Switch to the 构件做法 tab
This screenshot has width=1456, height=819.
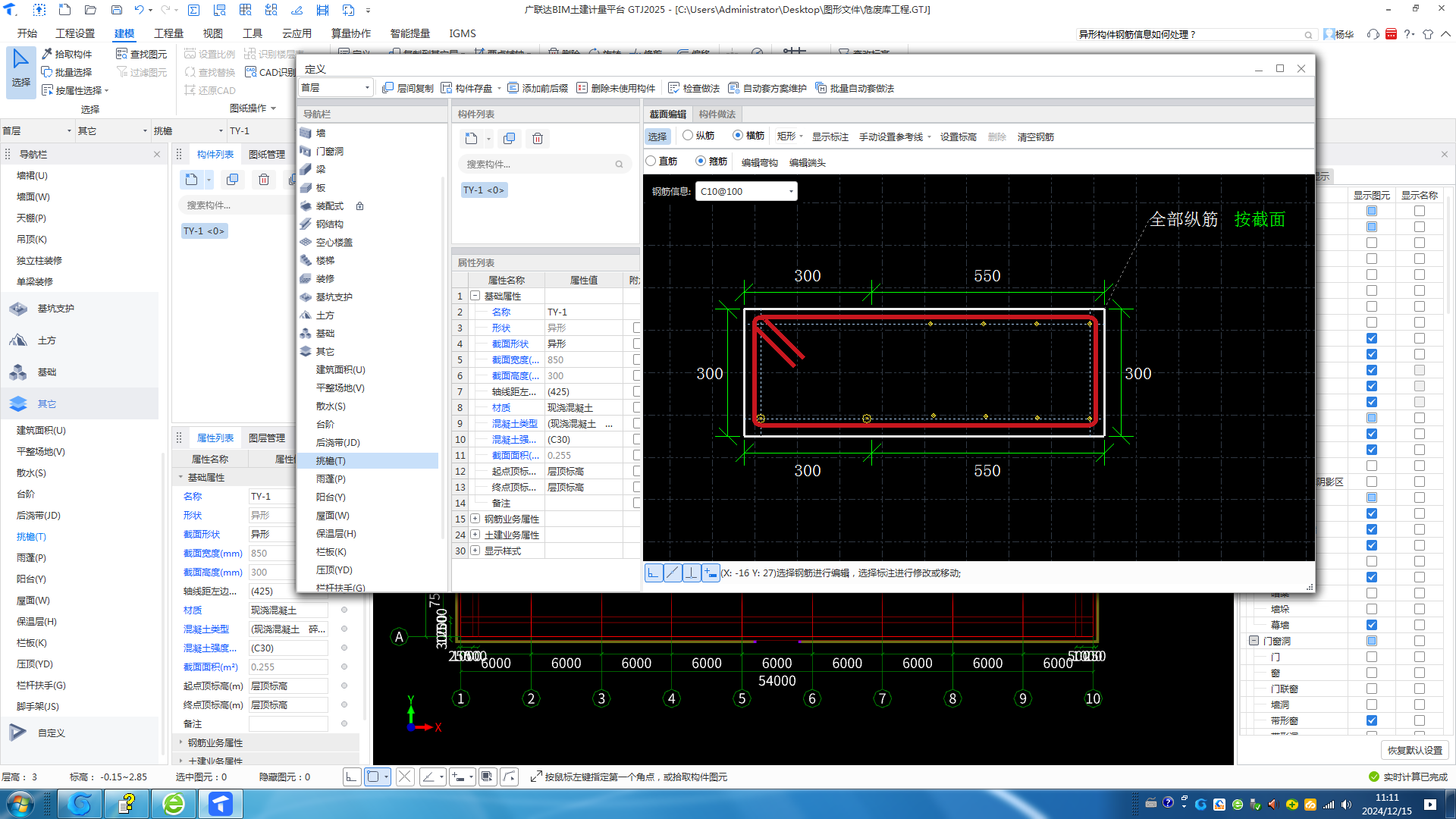[717, 114]
